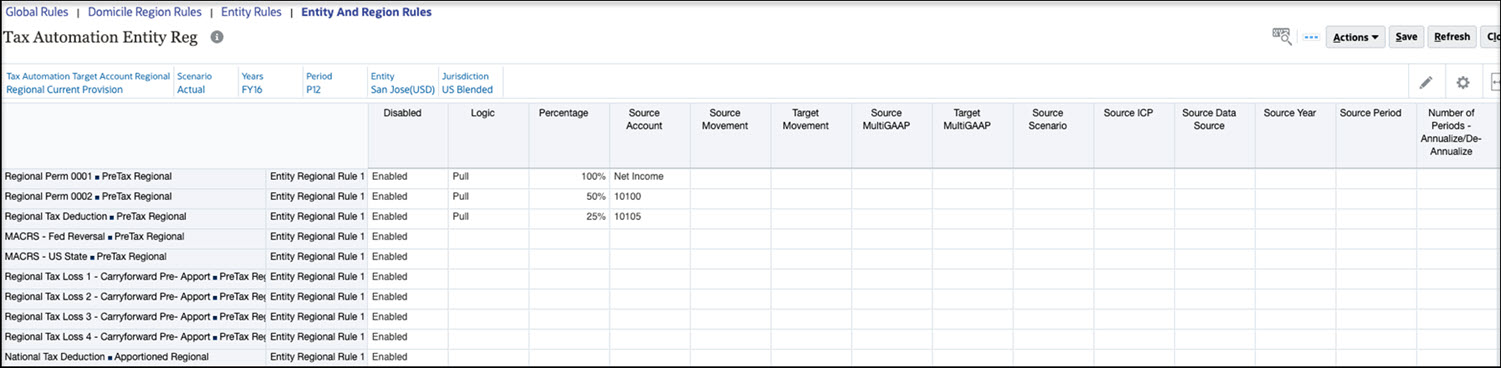
Task: Select the Source MultiGAAP column header
Action: 892,135
